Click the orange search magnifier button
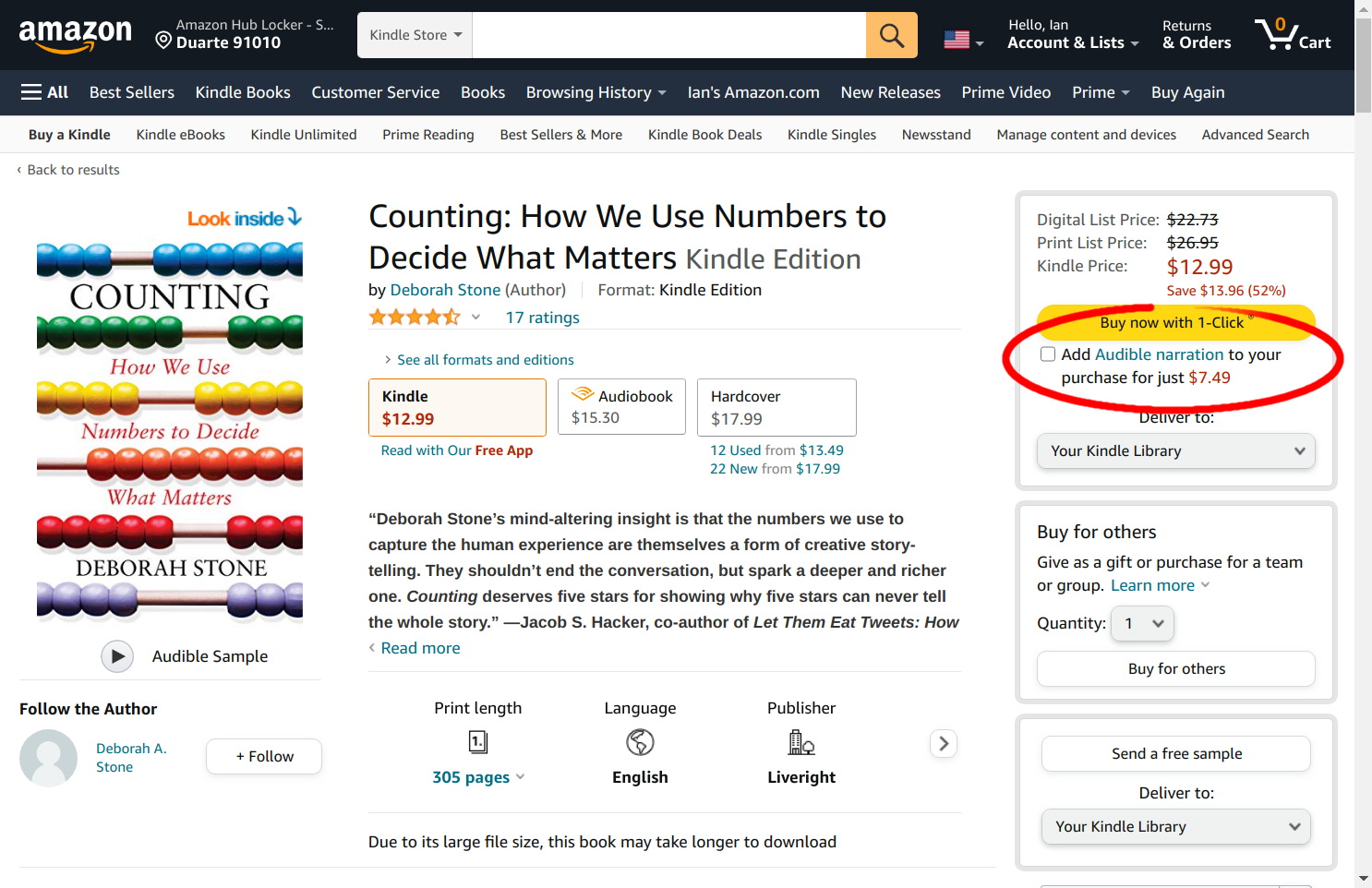Image resolution: width=1372 pixels, height=888 pixels. coord(891,35)
